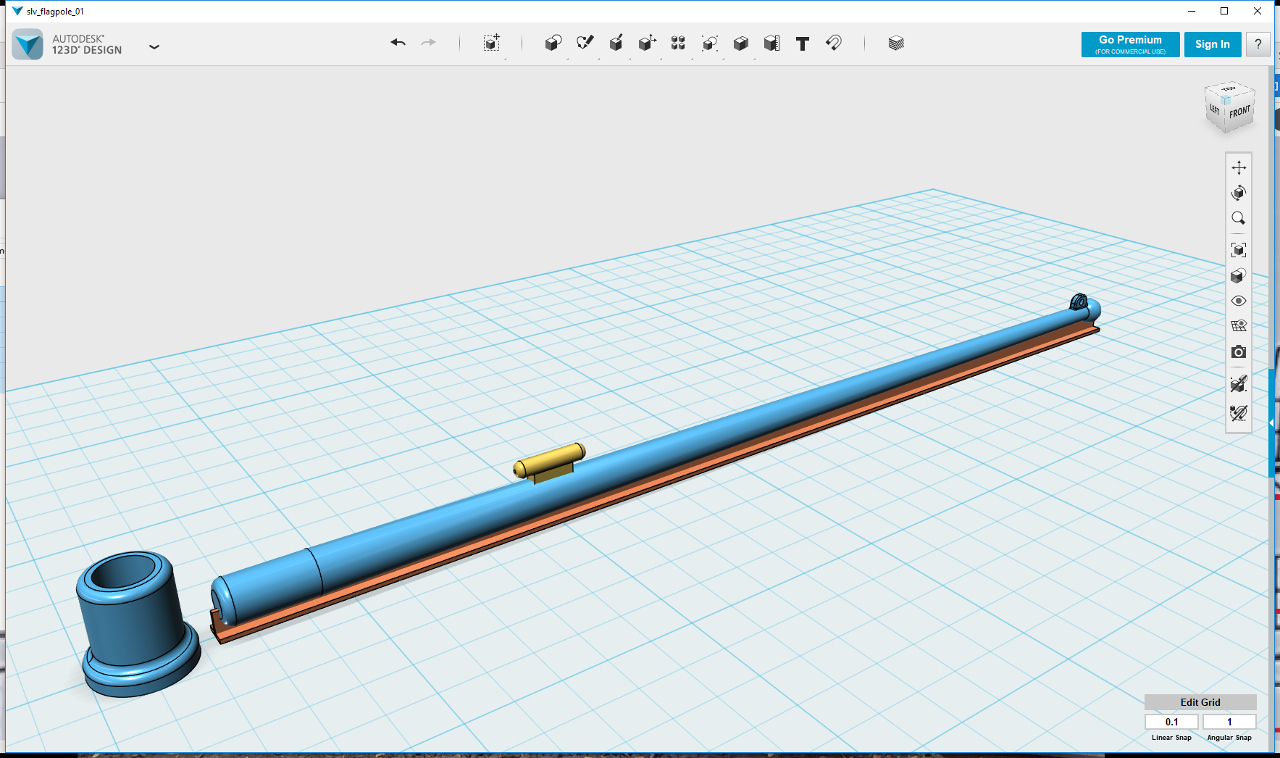
Task: Open the help question mark button
Action: pos(1258,44)
